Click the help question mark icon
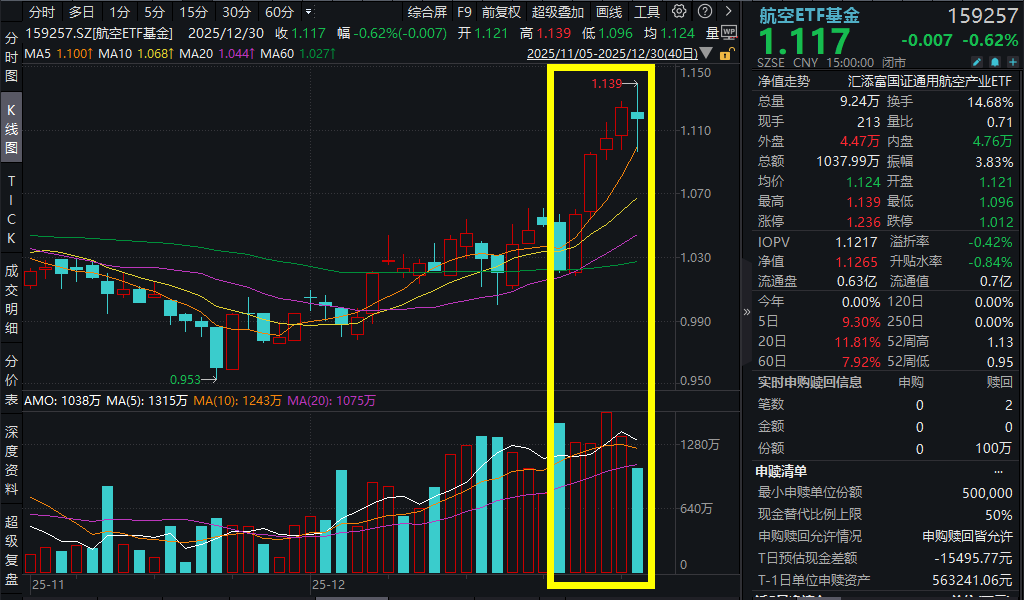This screenshot has width=1024, height=600. coord(704,12)
